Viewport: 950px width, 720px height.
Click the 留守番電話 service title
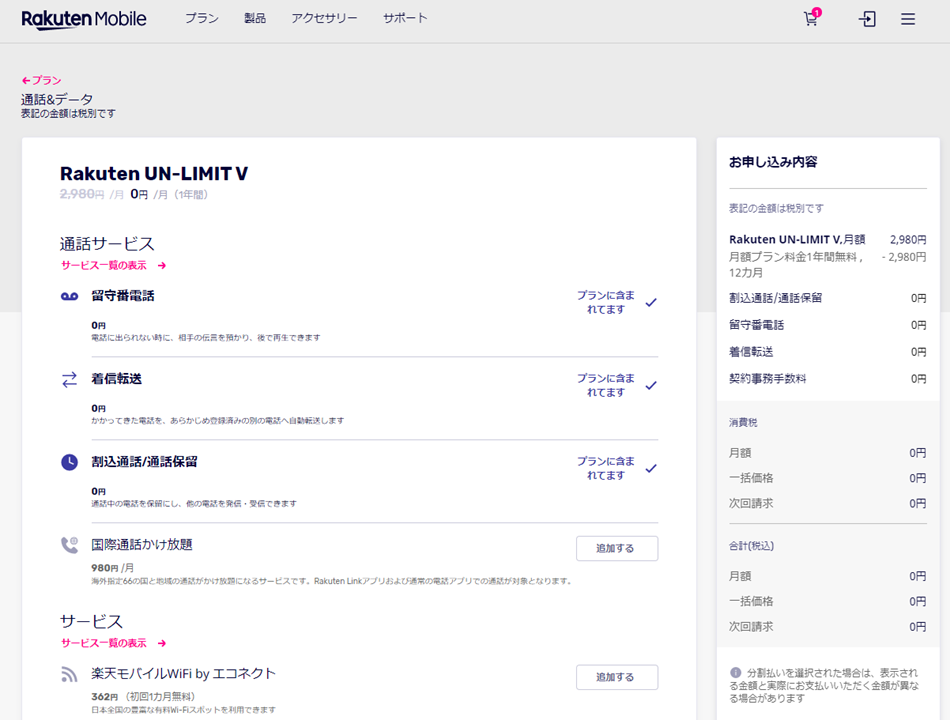[x=122, y=296]
